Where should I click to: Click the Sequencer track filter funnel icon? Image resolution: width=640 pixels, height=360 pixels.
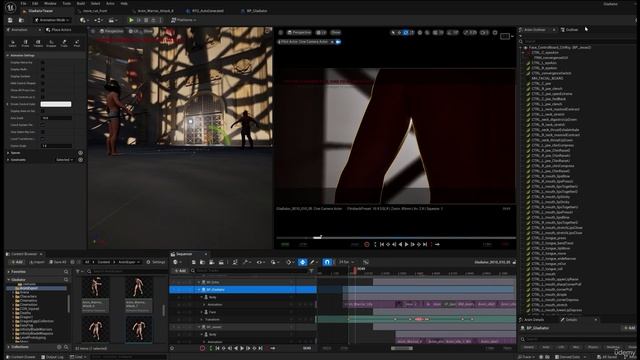coord(311,271)
